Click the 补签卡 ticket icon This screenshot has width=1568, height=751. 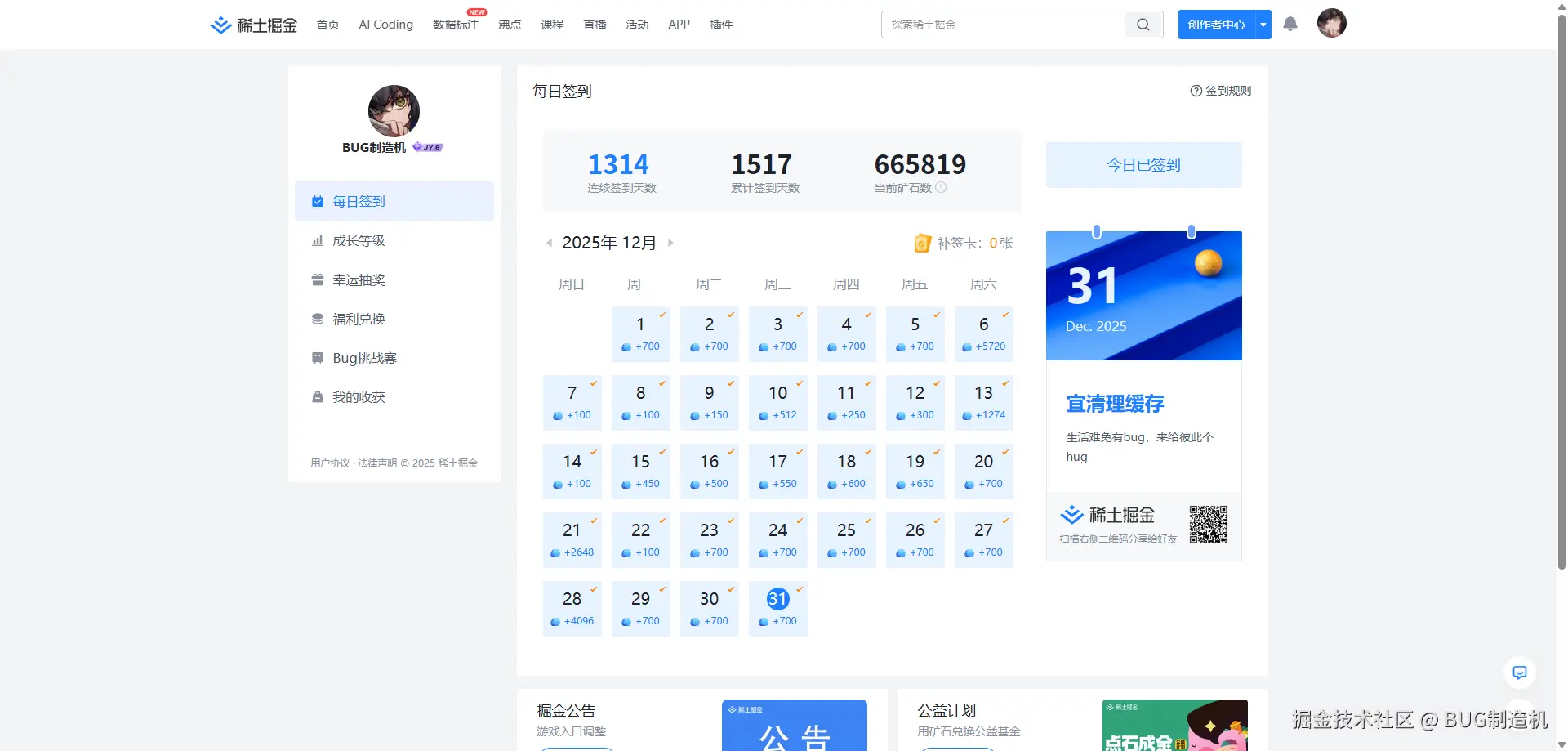[922, 243]
